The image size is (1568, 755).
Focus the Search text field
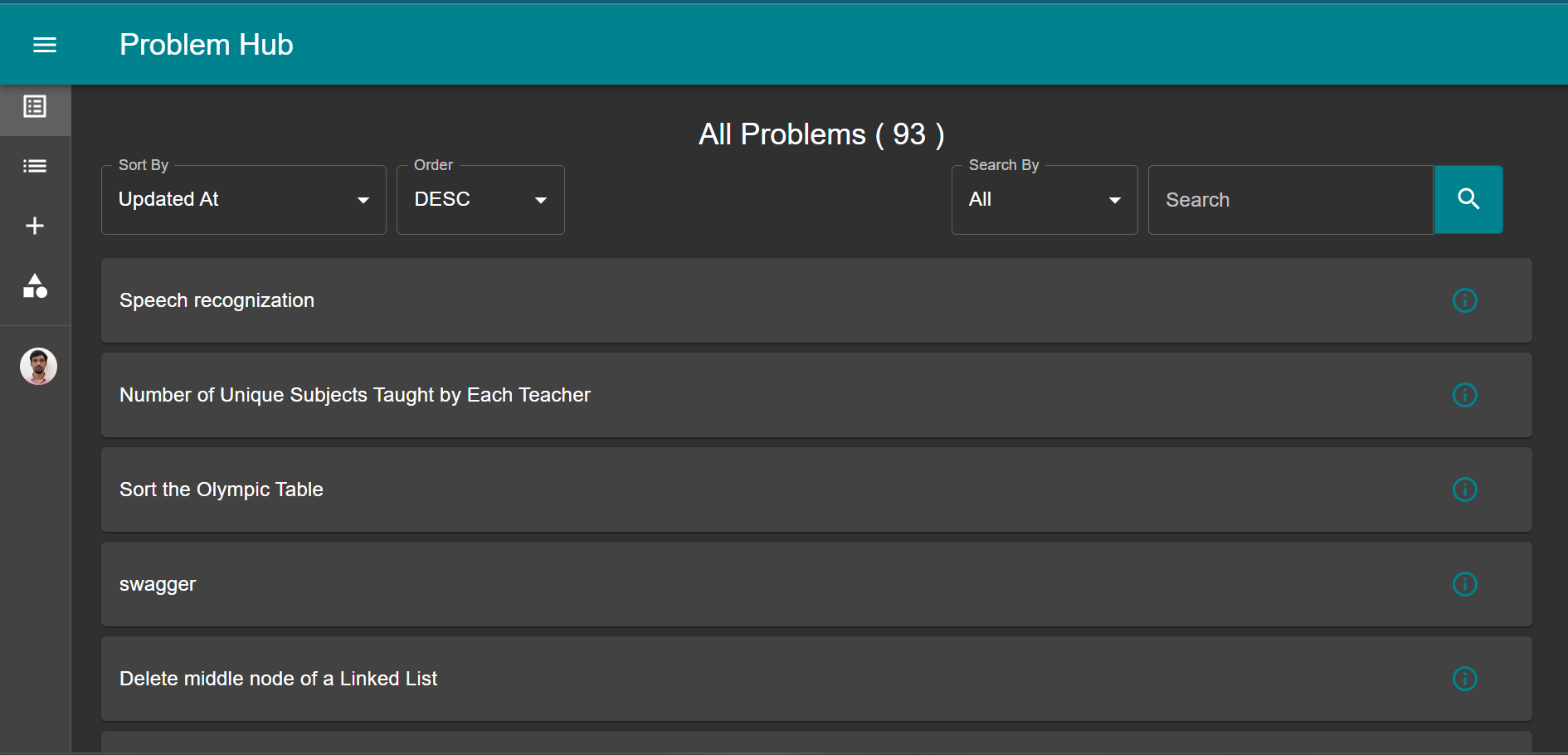[x=1291, y=200]
